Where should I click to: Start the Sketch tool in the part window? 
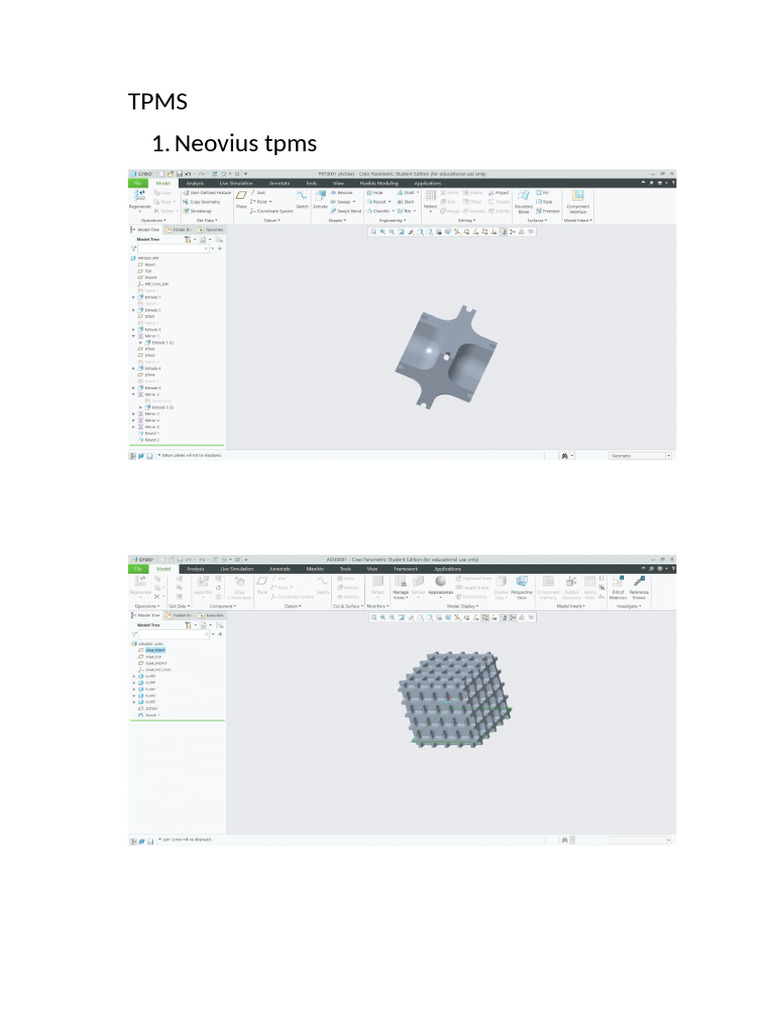[x=302, y=199]
